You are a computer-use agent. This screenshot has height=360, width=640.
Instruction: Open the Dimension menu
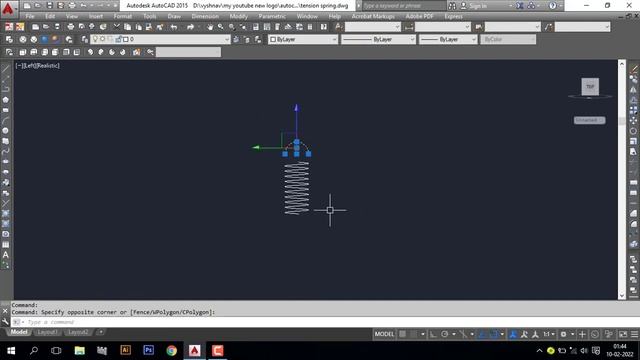tap(205, 16)
